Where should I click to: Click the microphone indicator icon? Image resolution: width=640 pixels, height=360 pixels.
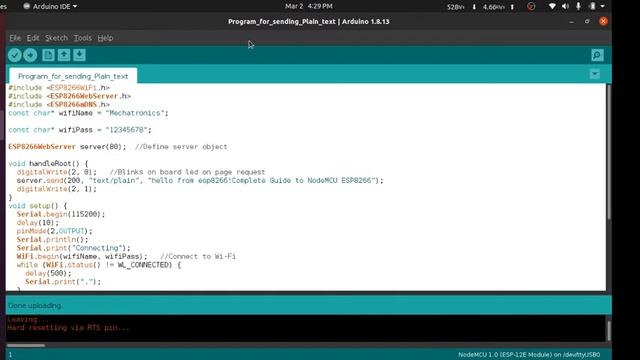[578, 6]
